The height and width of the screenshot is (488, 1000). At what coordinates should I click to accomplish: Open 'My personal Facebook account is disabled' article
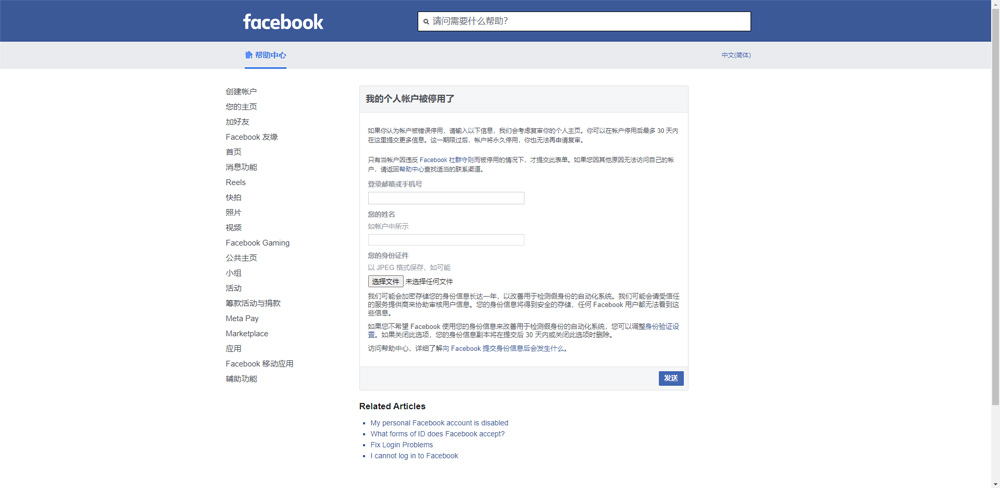coord(439,423)
